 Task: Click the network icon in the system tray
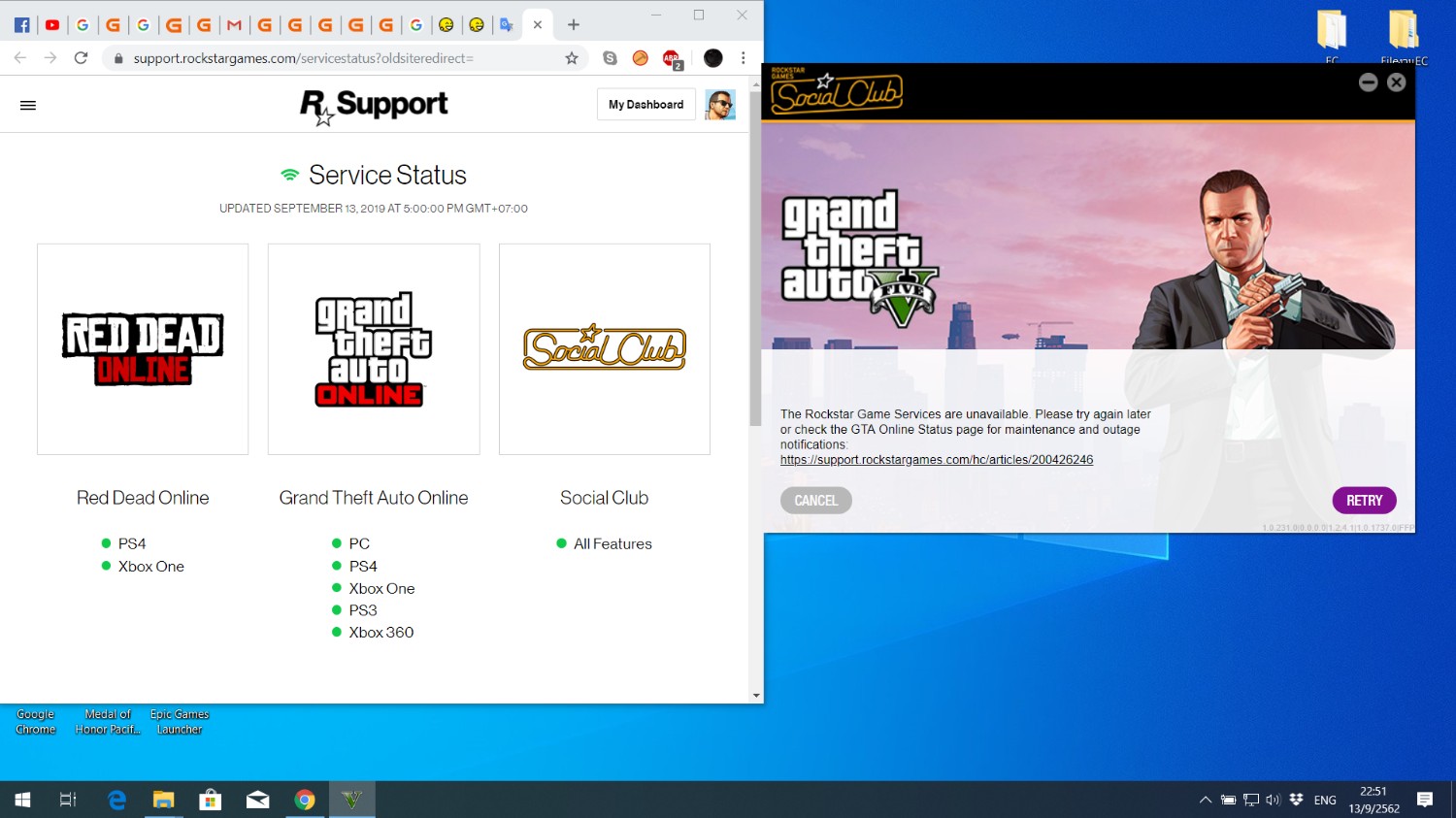1251,801
